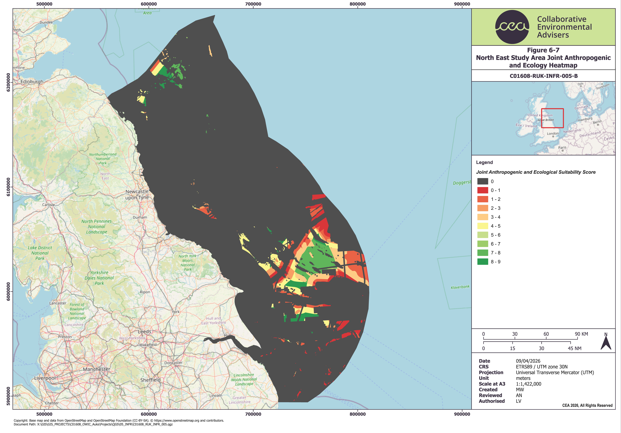Click the north arrow symbol
Screen dimensions: 621x433
click(606, 341)
